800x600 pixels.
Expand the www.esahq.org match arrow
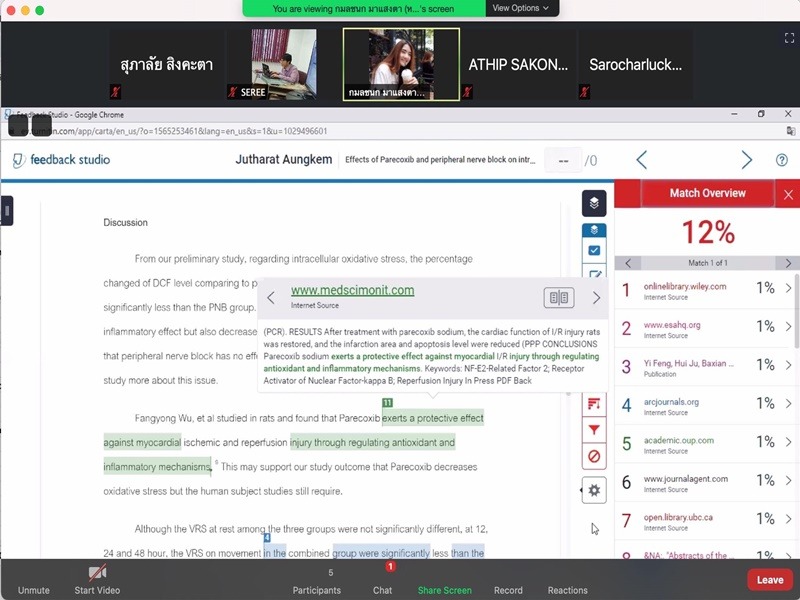coord(788,327)
